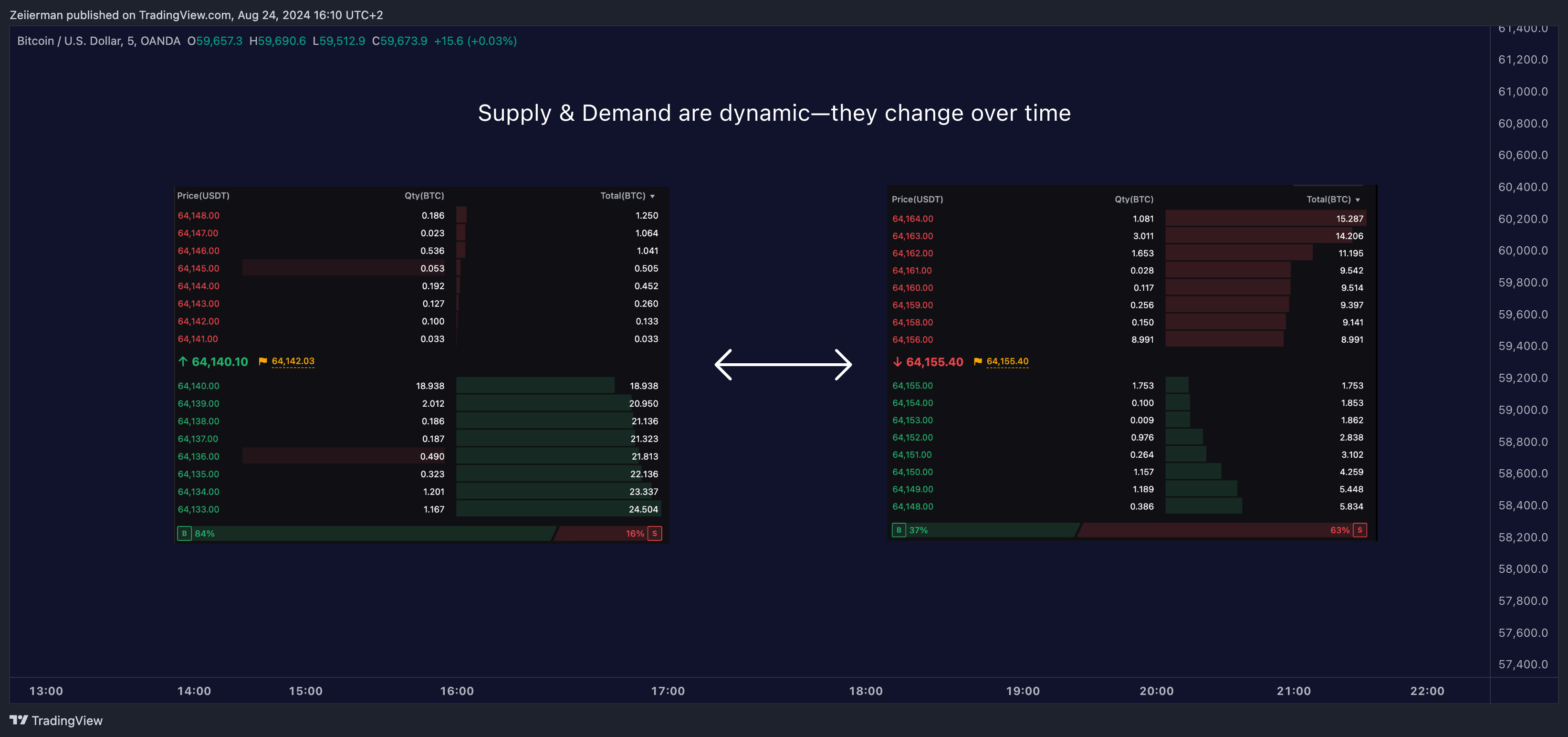
Task: Click the red down arrow next to 64,155.40
Action: (897, 361)
